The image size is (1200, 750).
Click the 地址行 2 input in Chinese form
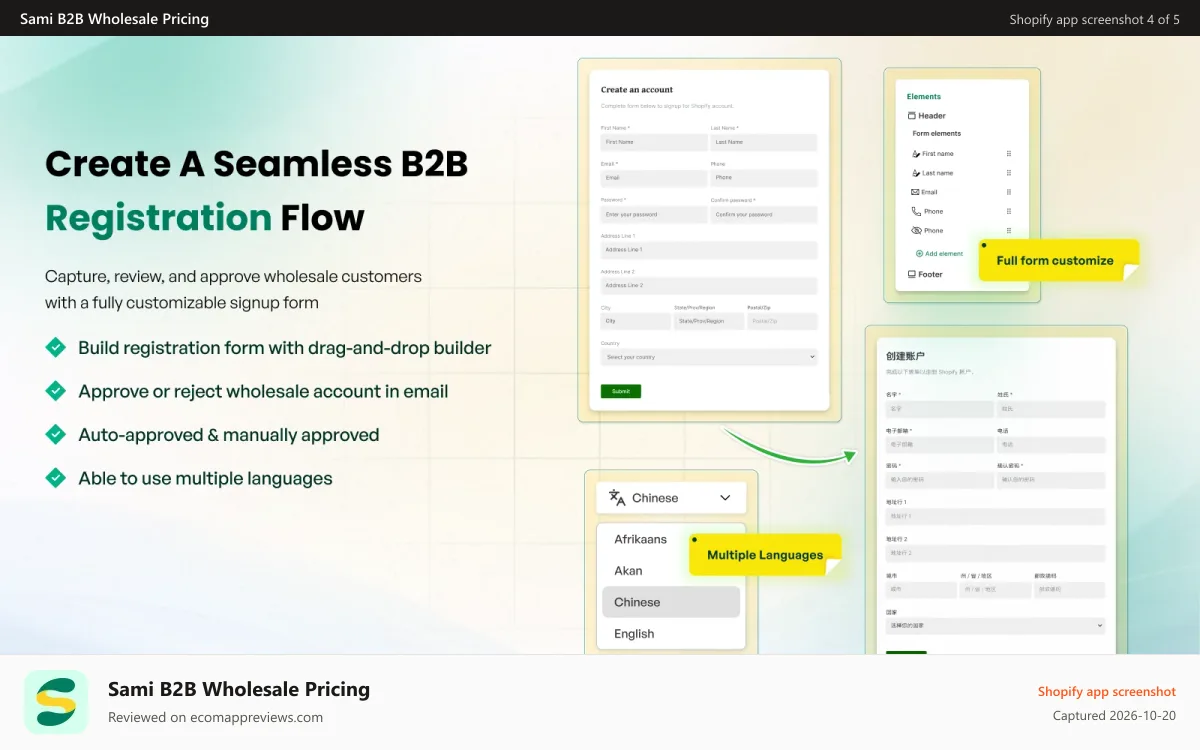coord(996,553)
